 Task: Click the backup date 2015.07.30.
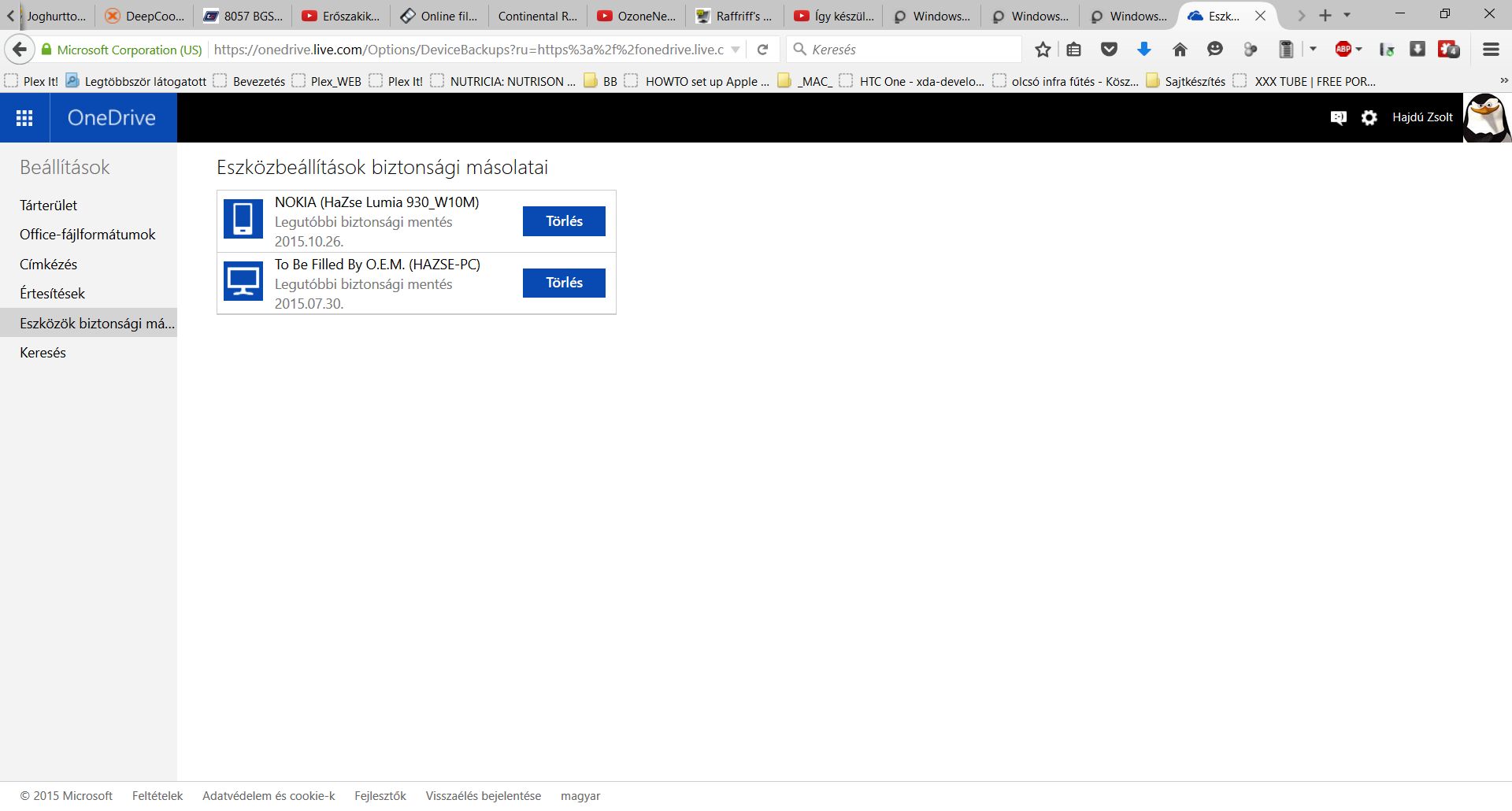pos(309,304)
